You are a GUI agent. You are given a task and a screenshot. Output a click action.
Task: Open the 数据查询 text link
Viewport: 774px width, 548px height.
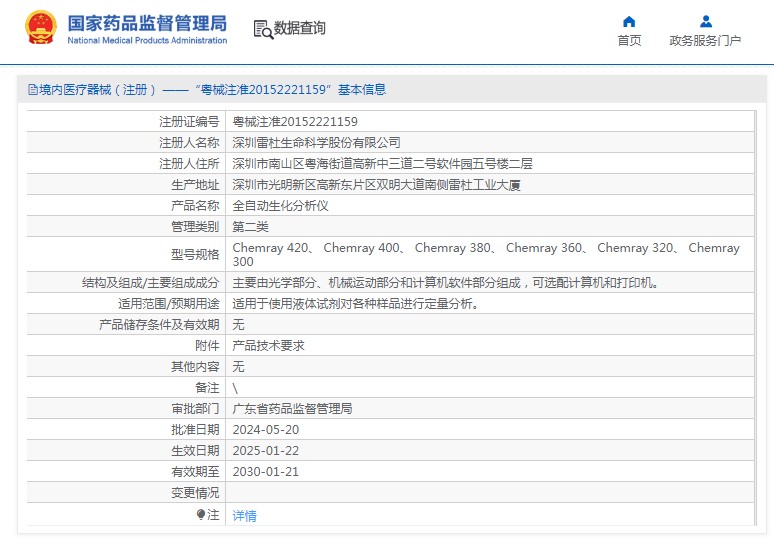[300, 29]
